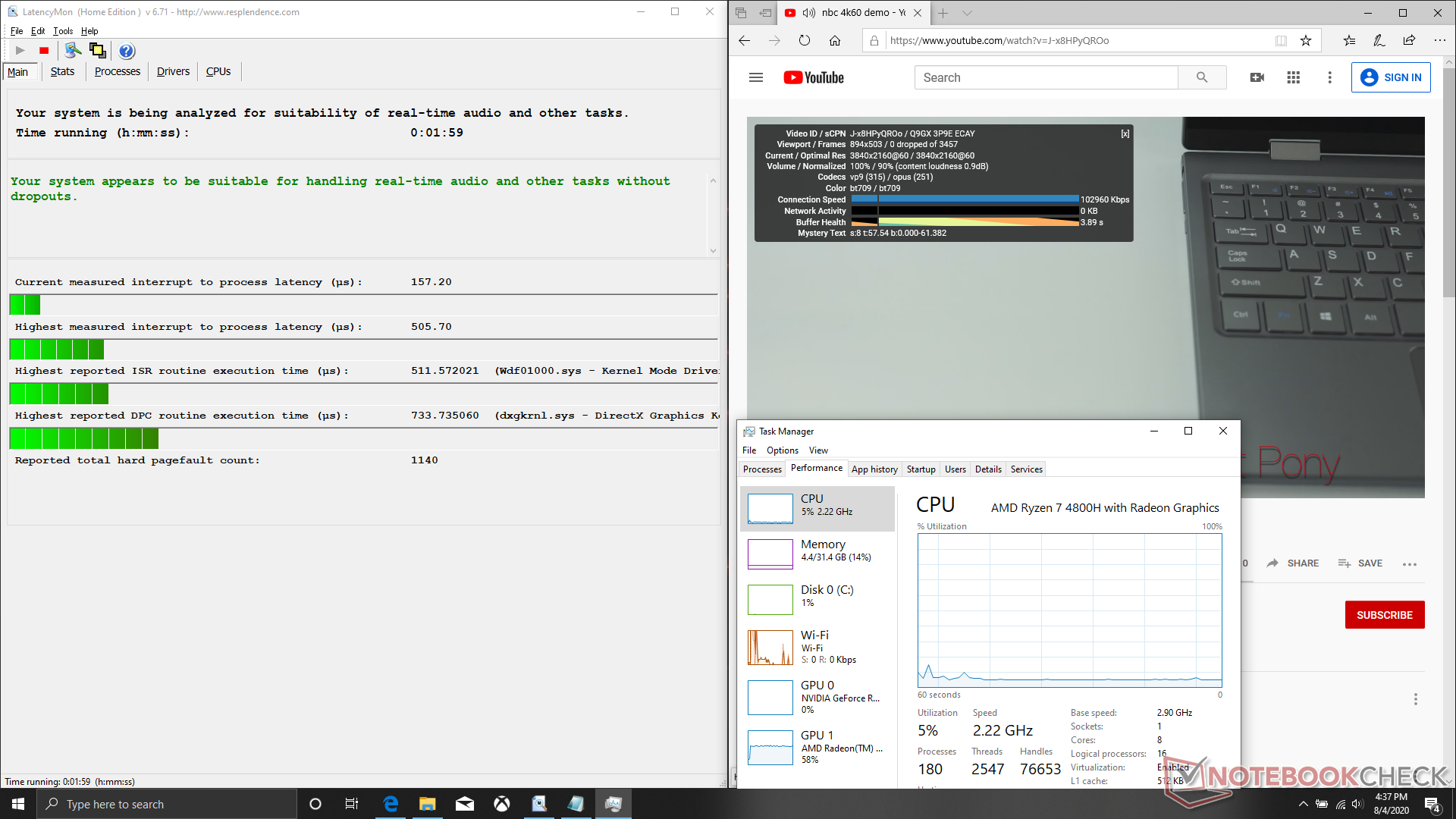The width and height of the screenshot is (1456, 819).
Task: Click the YouTube search magnifier icon
Action: [x=1201, y=77]
